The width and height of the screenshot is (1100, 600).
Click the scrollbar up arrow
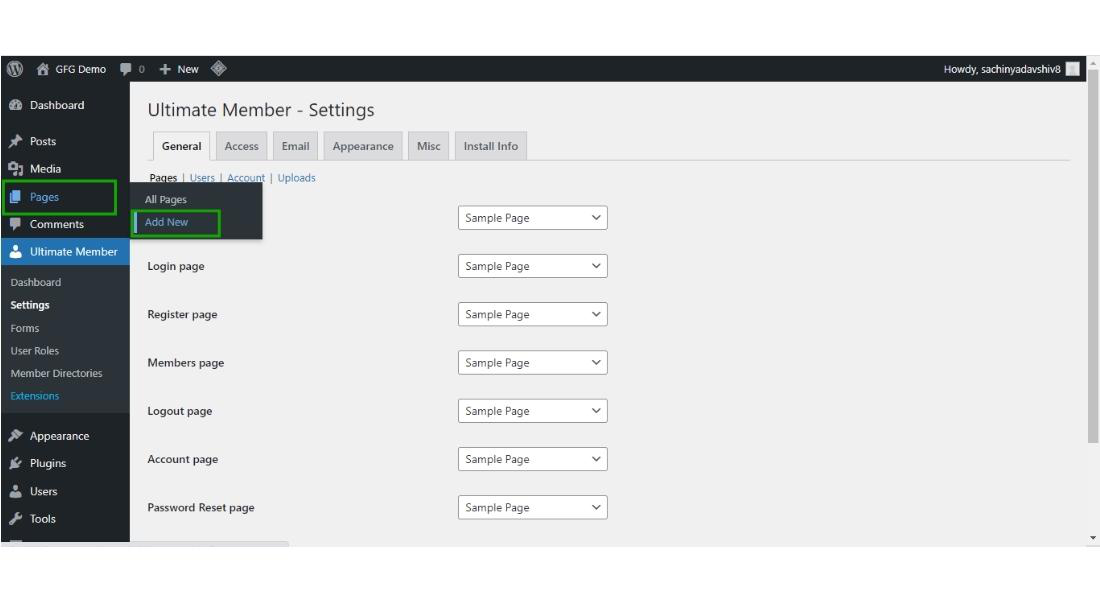(1093, 62)
